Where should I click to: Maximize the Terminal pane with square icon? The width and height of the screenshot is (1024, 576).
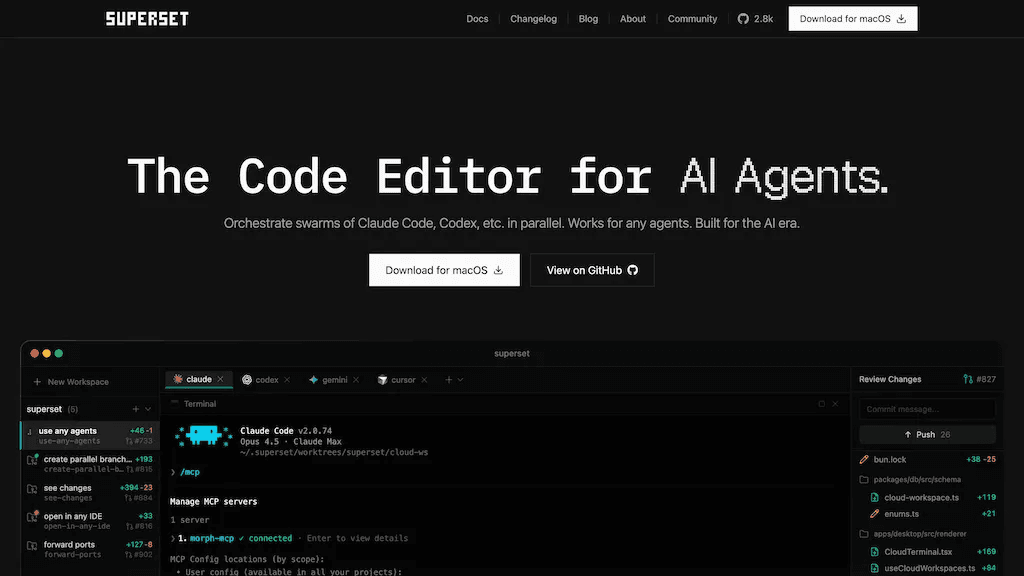tap(822, 404)
